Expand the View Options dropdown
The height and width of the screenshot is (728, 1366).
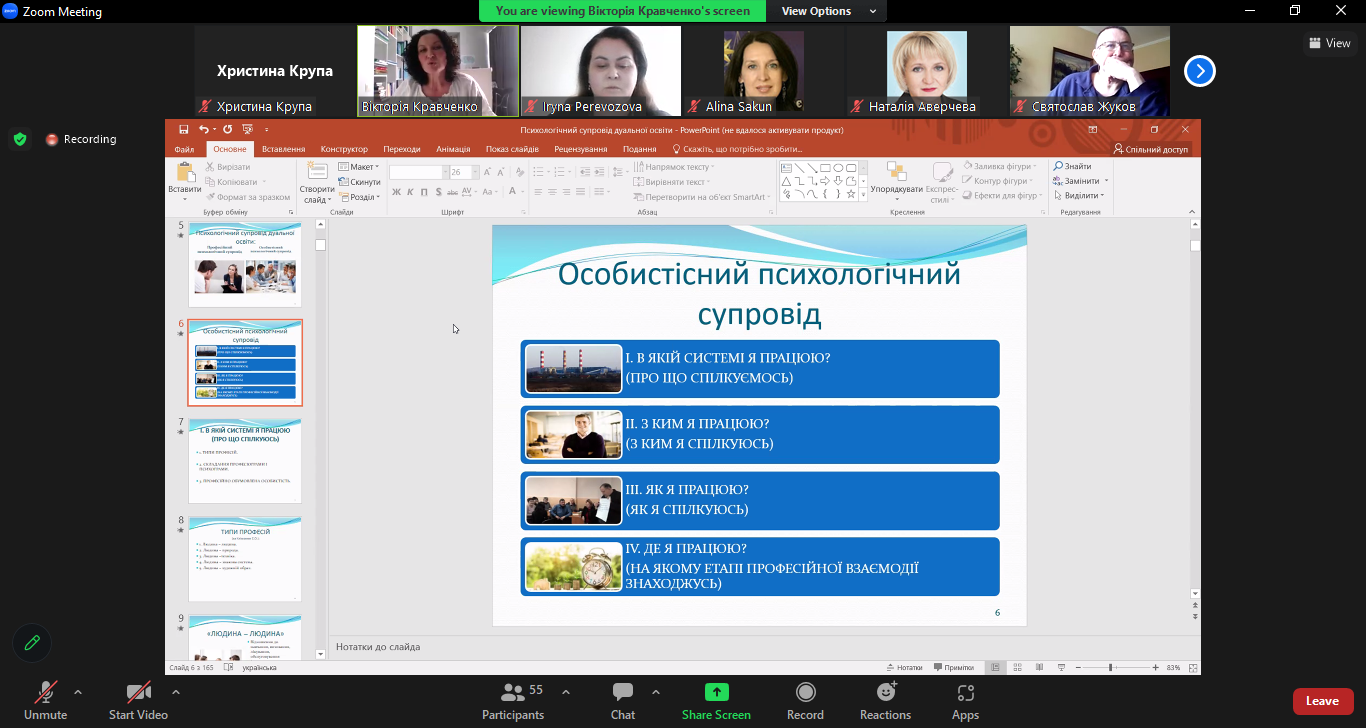click(x=828, y=11)
